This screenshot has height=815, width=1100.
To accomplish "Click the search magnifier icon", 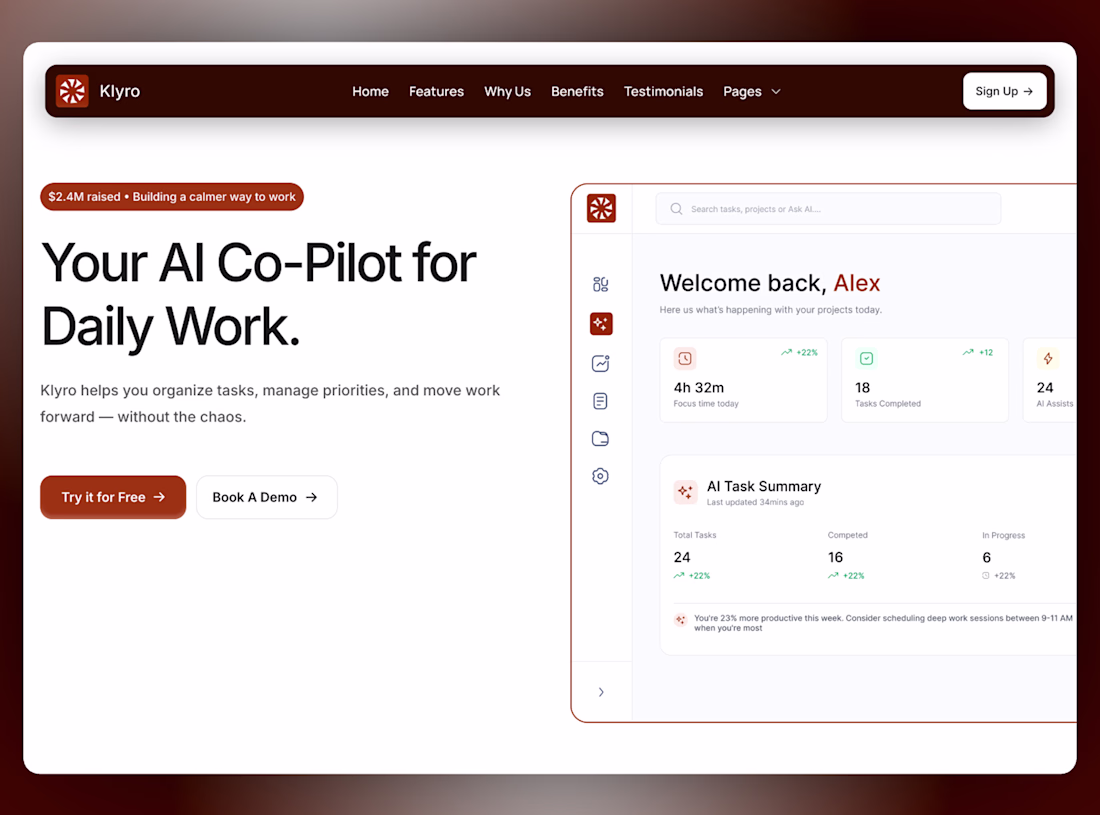I will [x=676, y=209].
